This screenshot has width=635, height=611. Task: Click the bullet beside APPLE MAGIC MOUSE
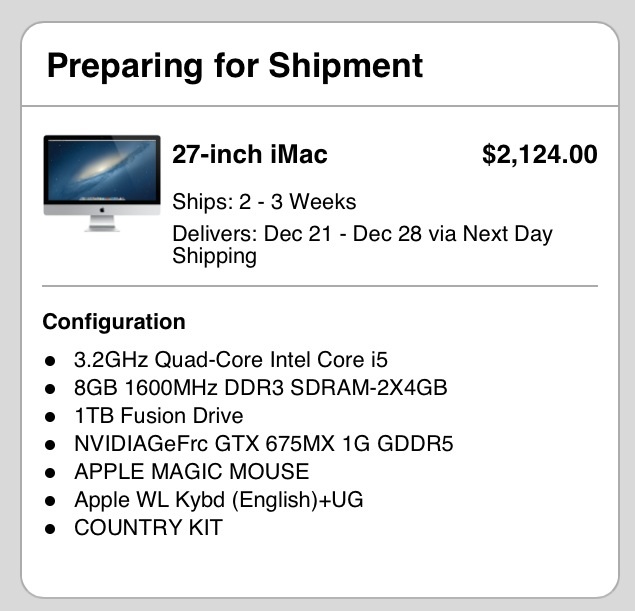(x=50, y=473)
